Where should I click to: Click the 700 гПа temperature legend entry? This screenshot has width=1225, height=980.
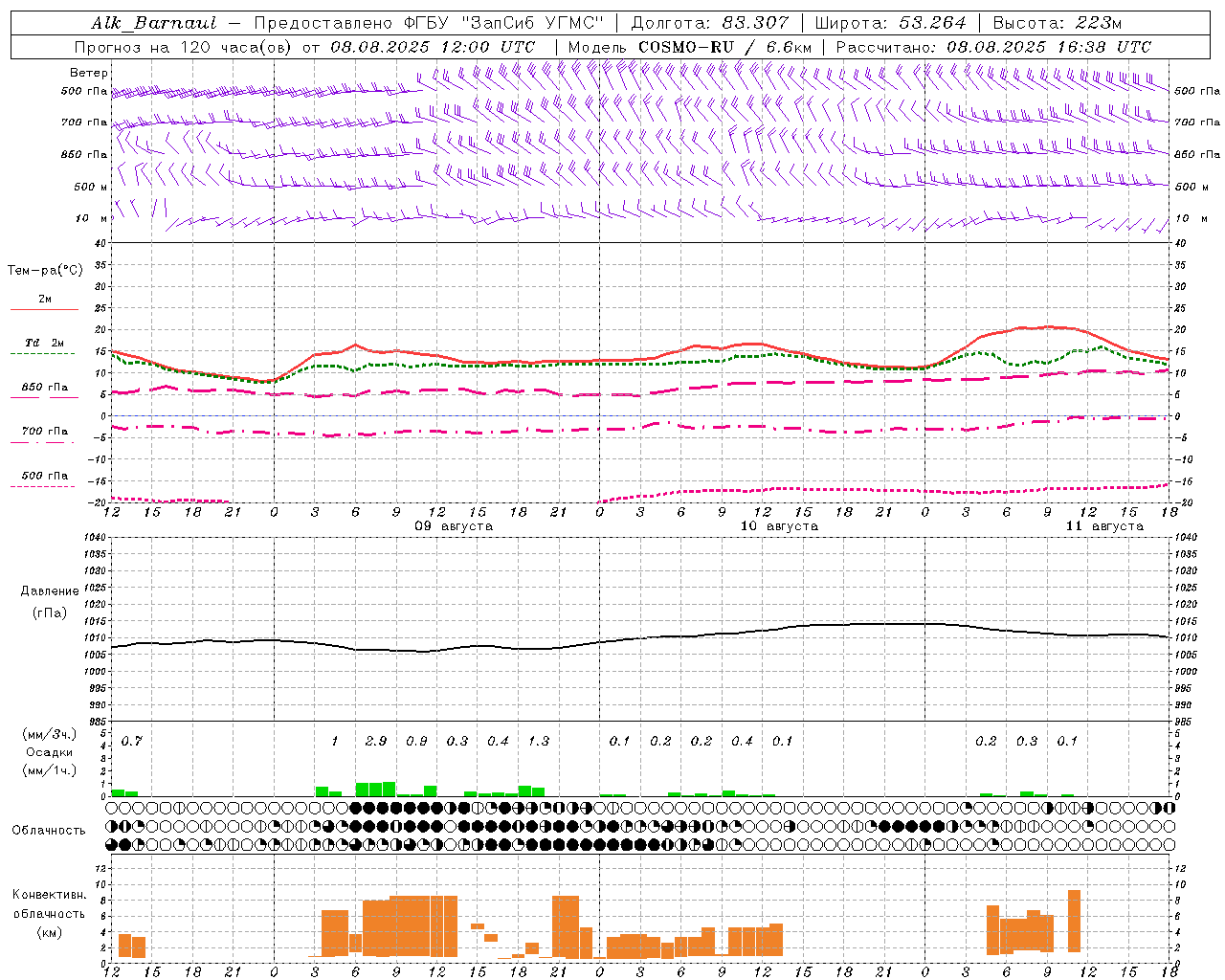coord(44,434)
